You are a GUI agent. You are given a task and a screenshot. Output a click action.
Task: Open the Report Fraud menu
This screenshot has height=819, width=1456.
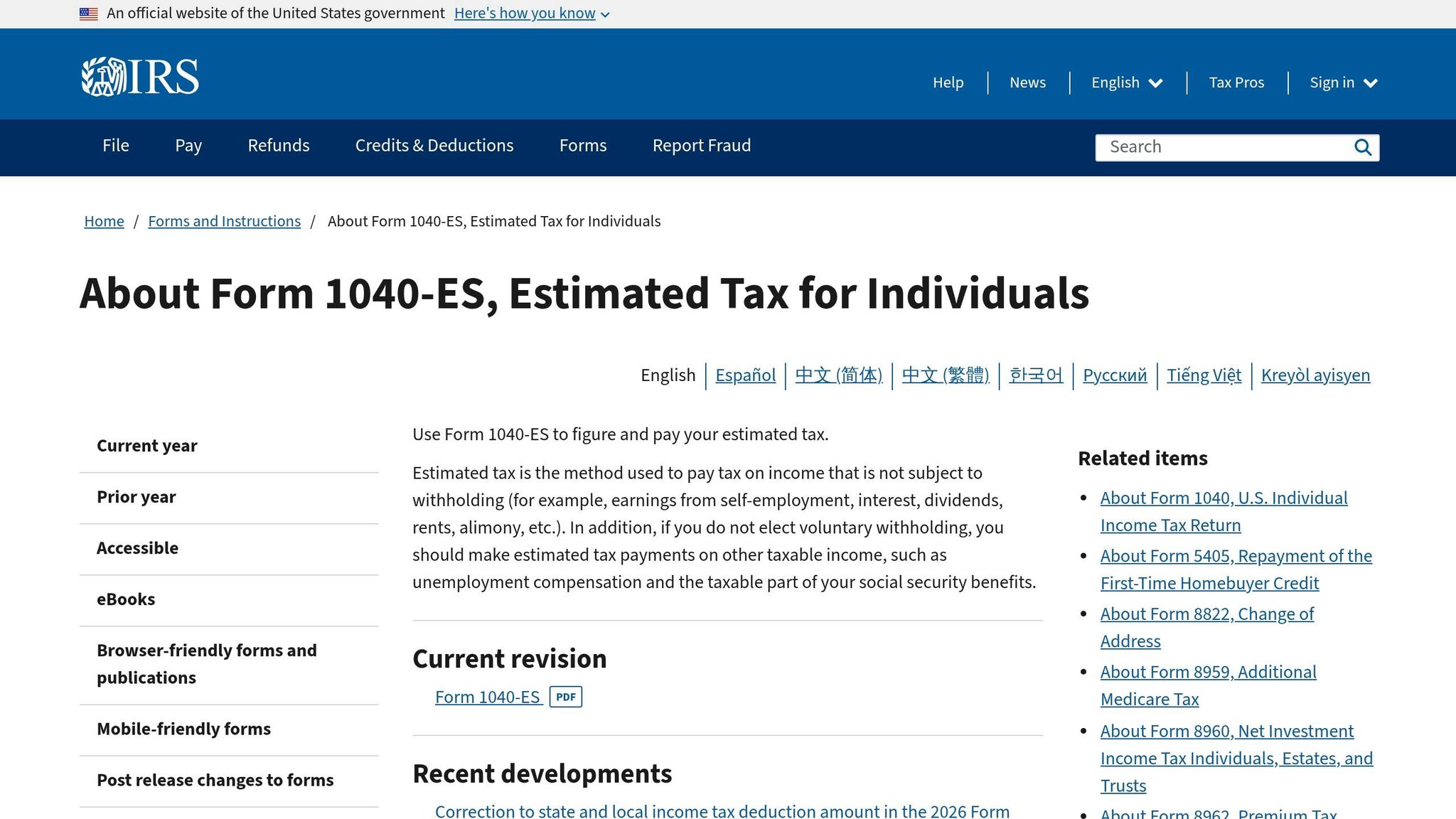(x=702, y=146)
